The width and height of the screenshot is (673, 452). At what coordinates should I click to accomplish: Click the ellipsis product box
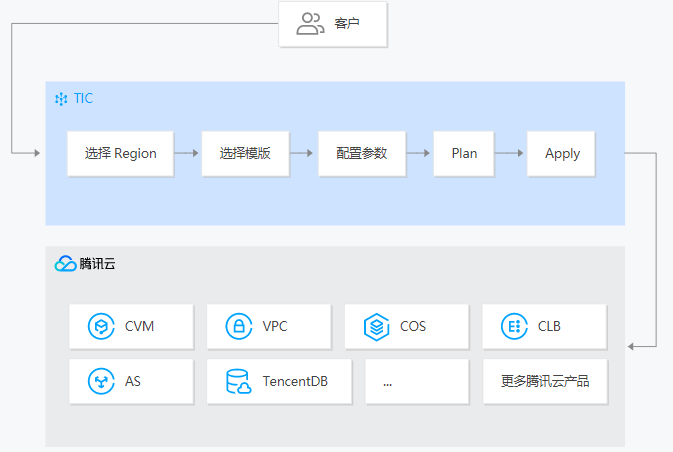pyautogui.click(x=417, y=381)
